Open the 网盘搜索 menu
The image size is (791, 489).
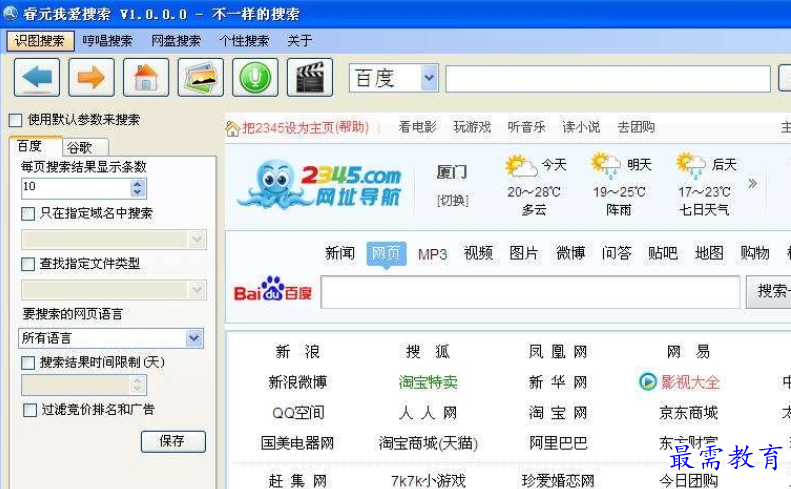point(176,41)
